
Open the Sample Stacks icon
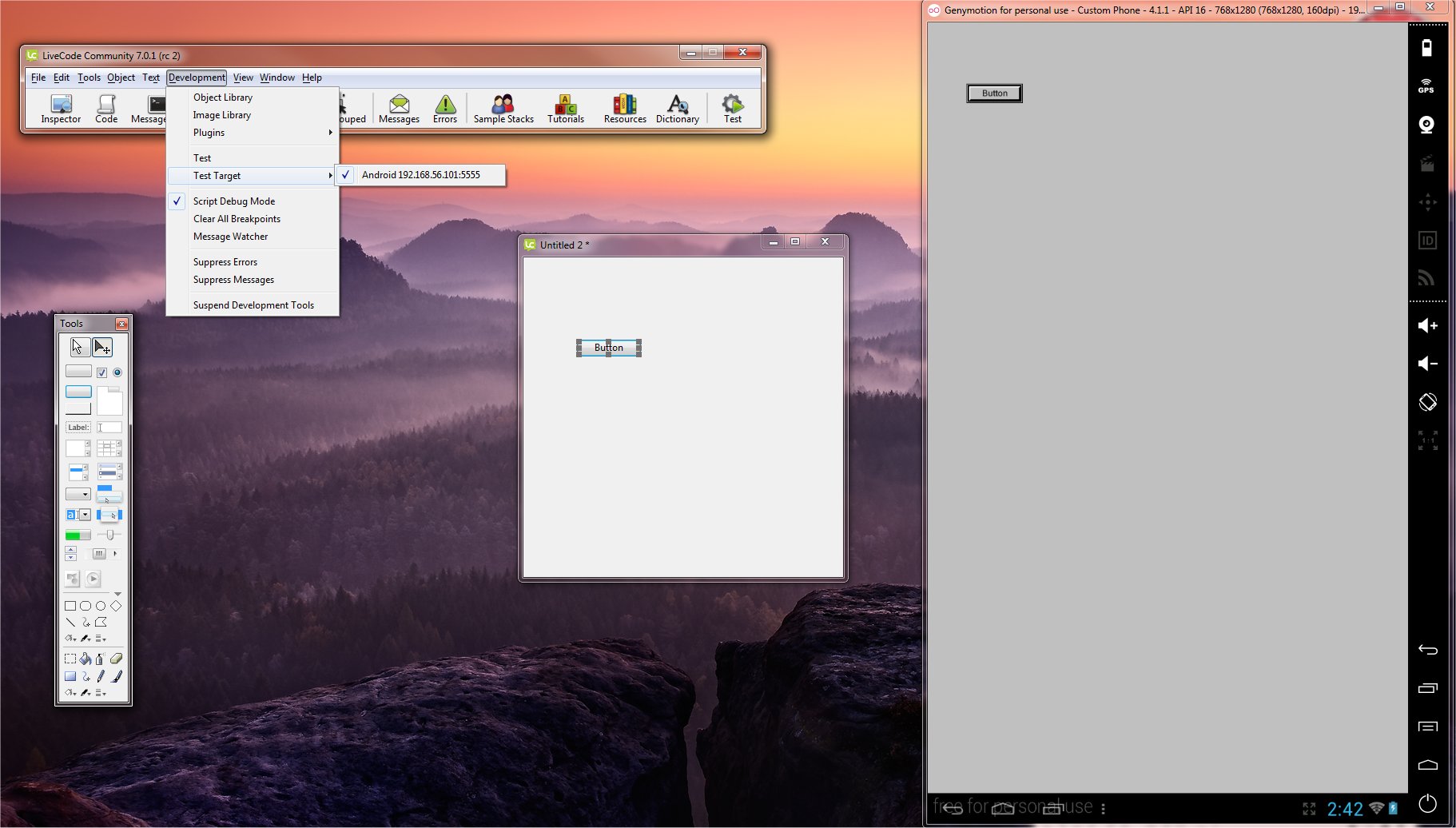503,109
